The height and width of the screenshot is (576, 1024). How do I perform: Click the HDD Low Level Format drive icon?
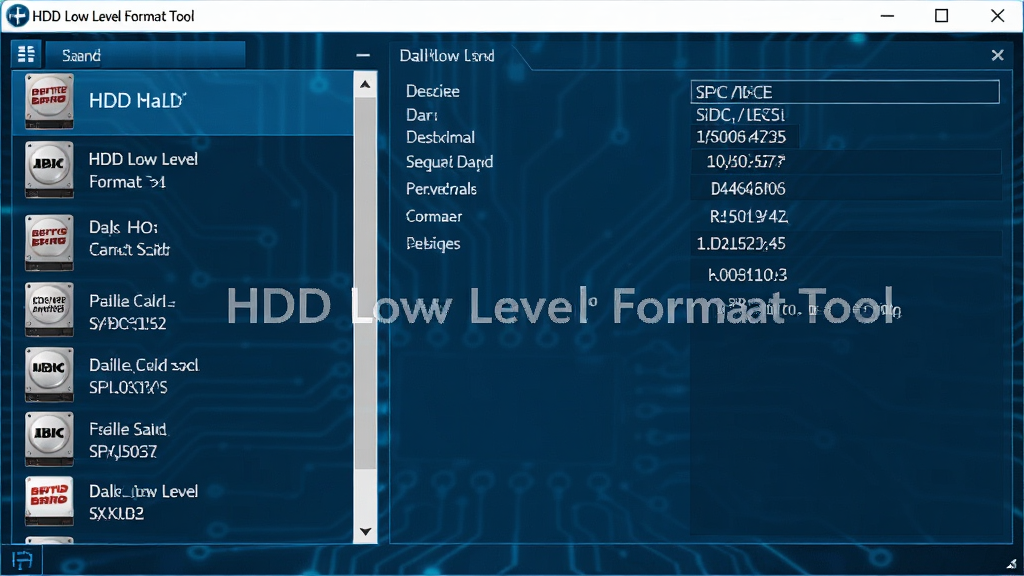point(49,170)
